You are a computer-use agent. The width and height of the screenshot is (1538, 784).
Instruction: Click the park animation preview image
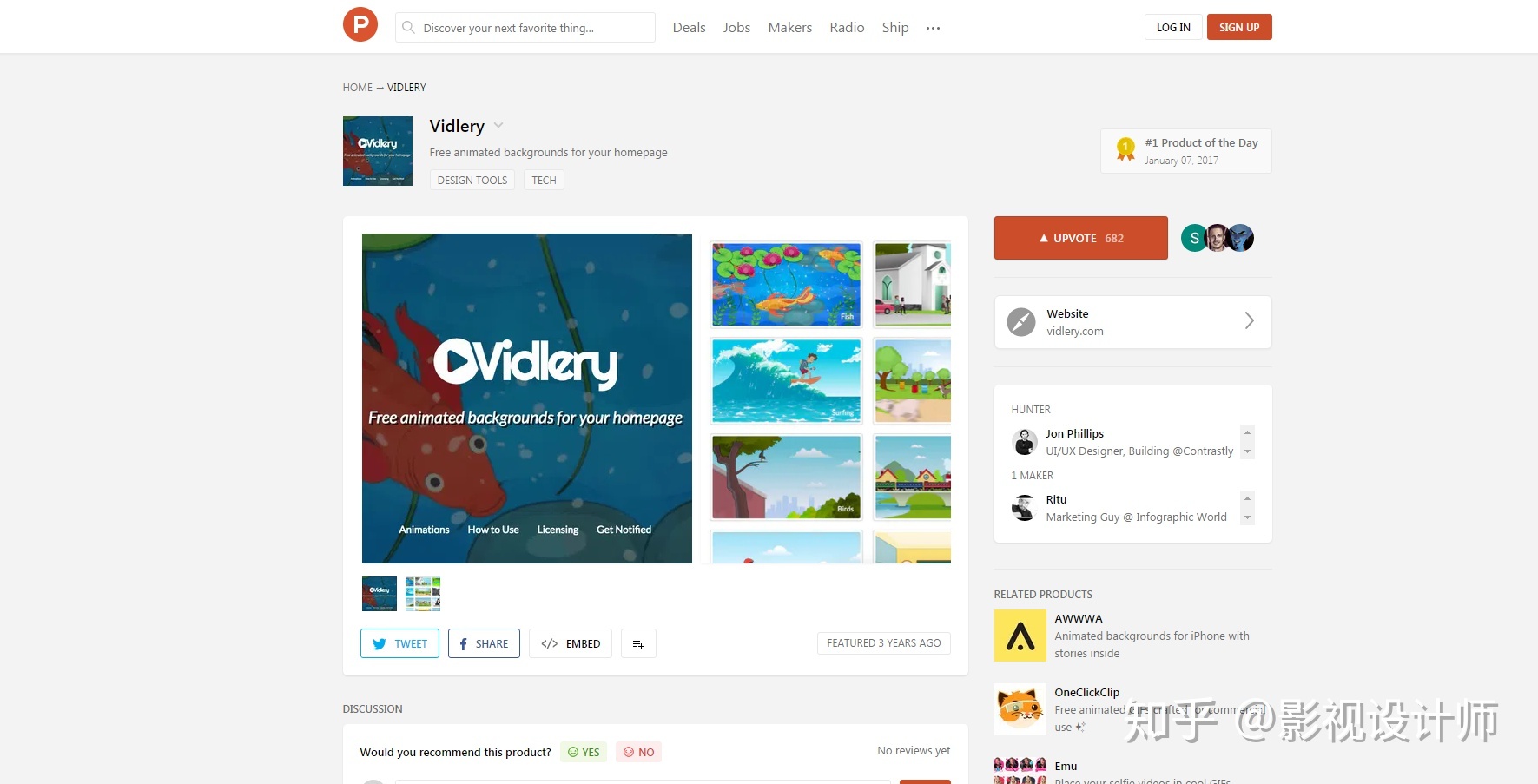click(913, 380)
